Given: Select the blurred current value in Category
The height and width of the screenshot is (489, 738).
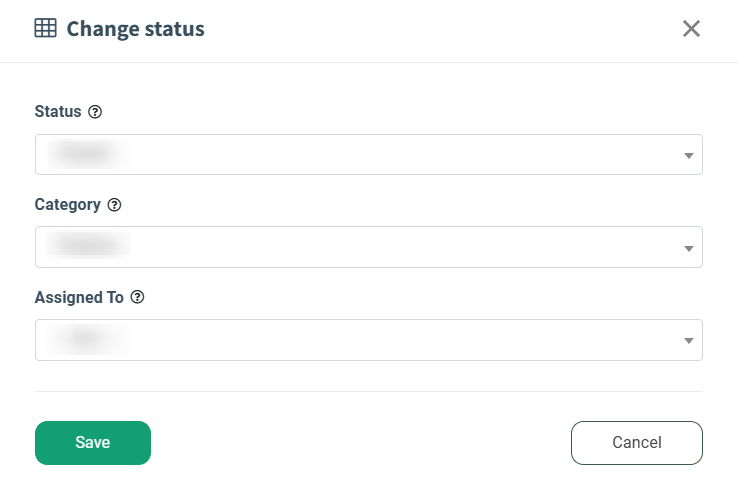Looking at the screenshot, I should click(x=89, y=245).
